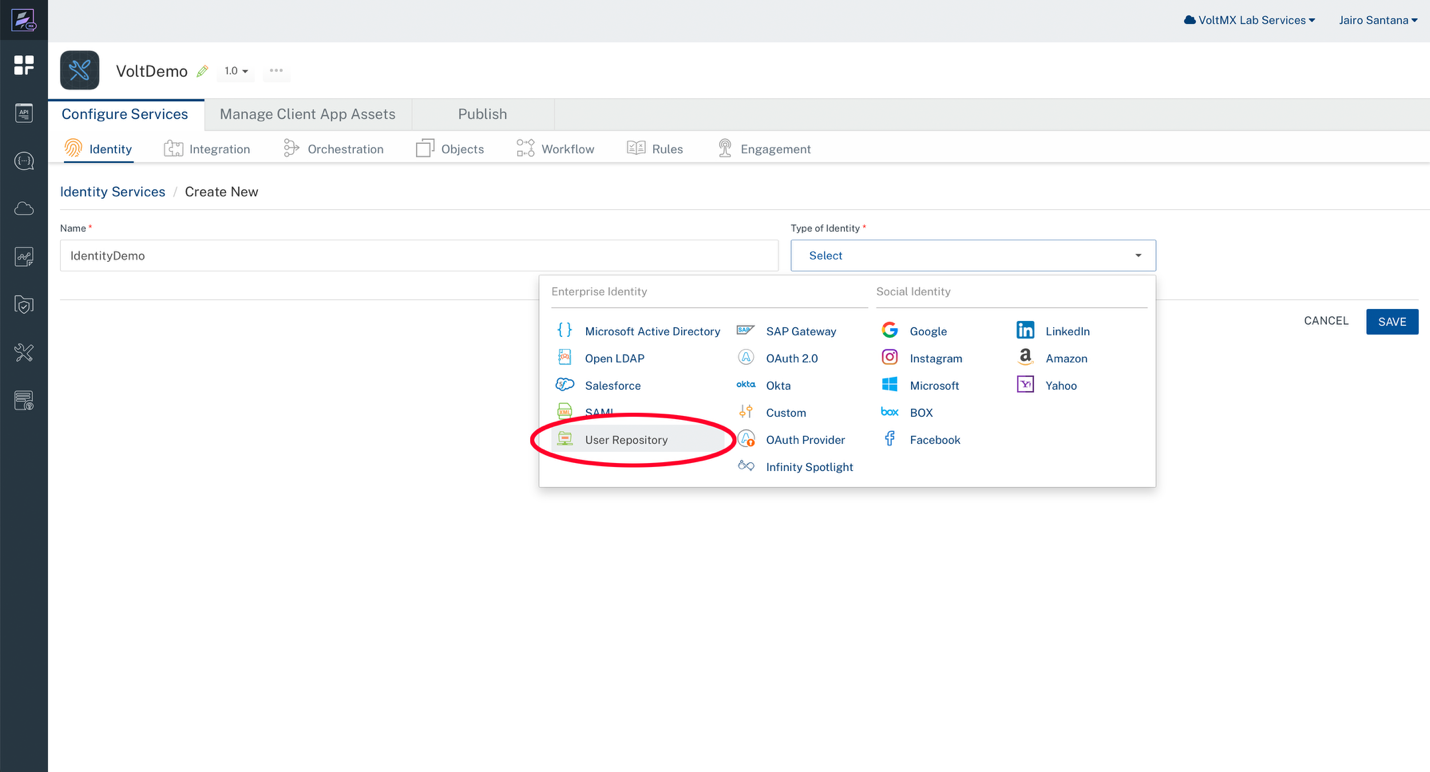The width and height of the screenshot is (1430, 772).
Task: Open the bottom card-style sidebar icon
Action: [24, 401]
